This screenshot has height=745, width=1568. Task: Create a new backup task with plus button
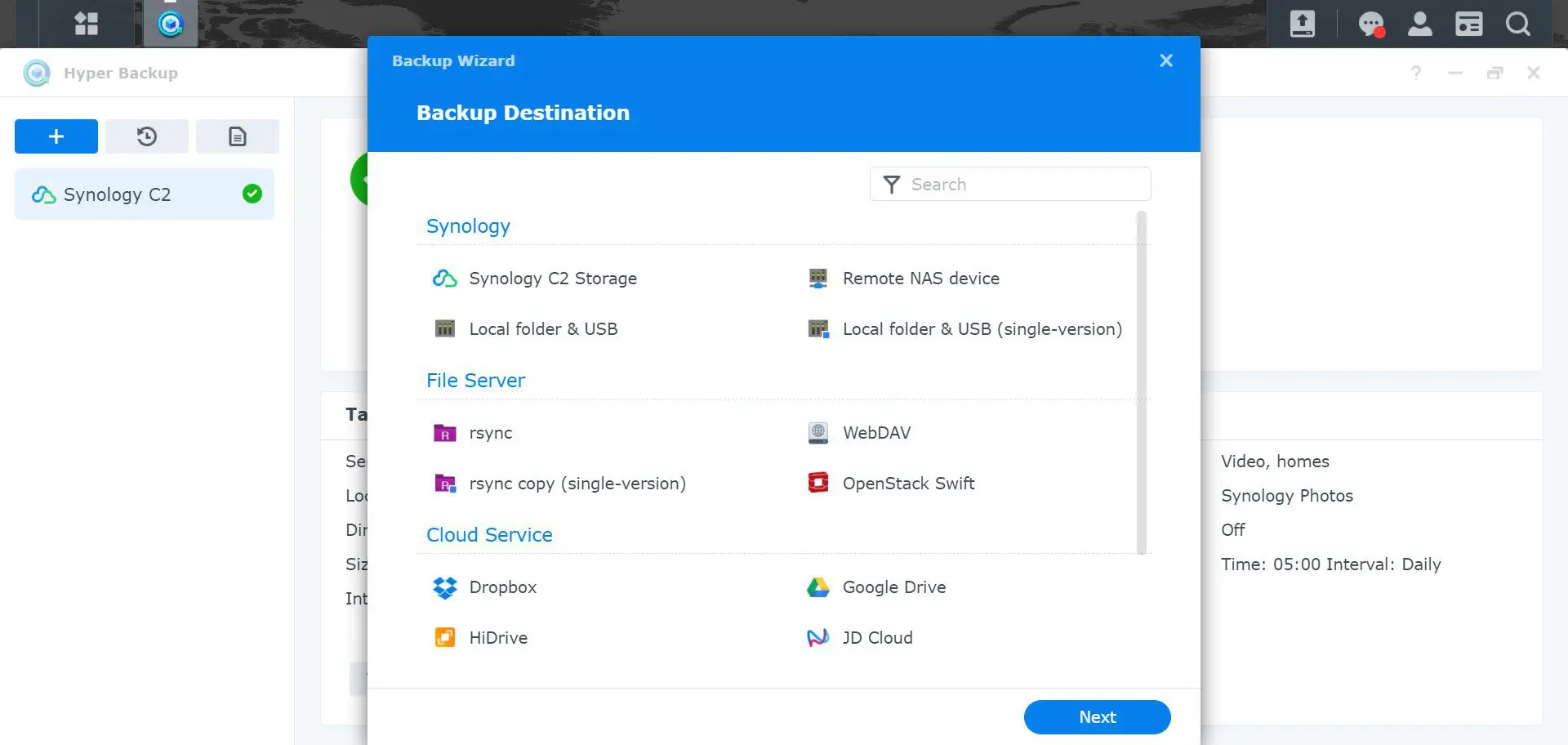coord(56,136)
